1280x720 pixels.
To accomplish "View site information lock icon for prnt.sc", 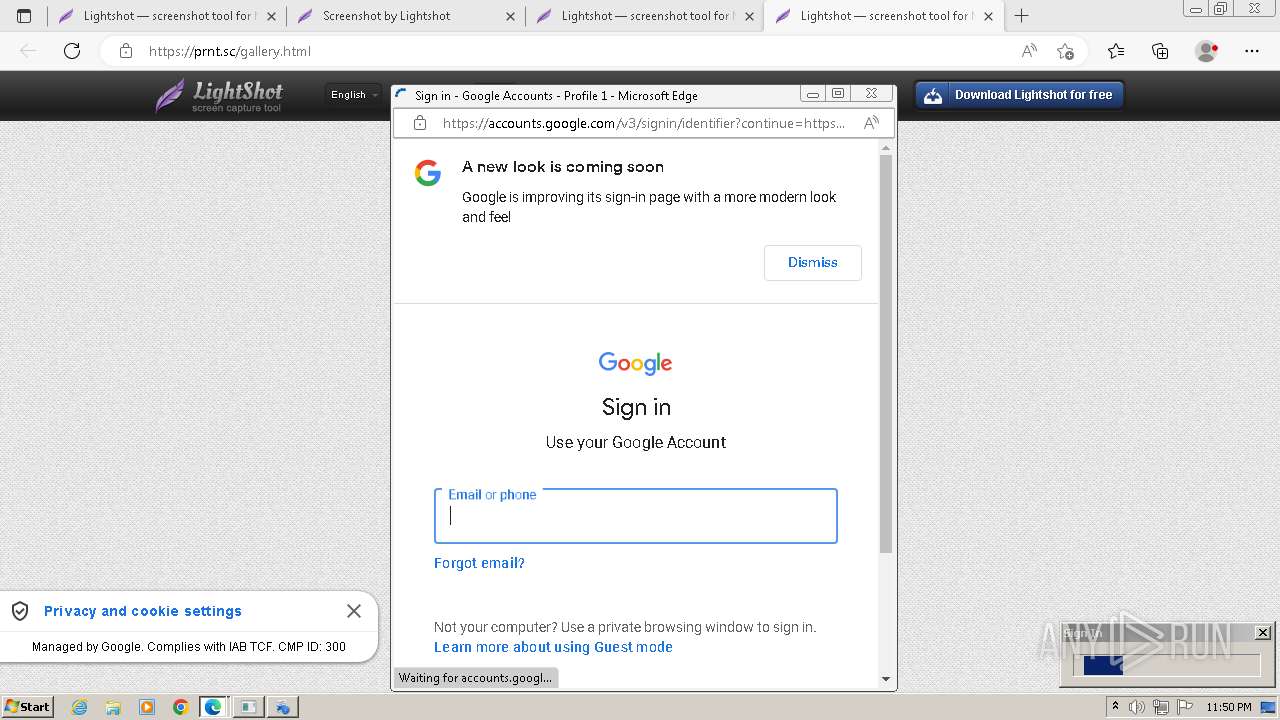I will (125, 51).
